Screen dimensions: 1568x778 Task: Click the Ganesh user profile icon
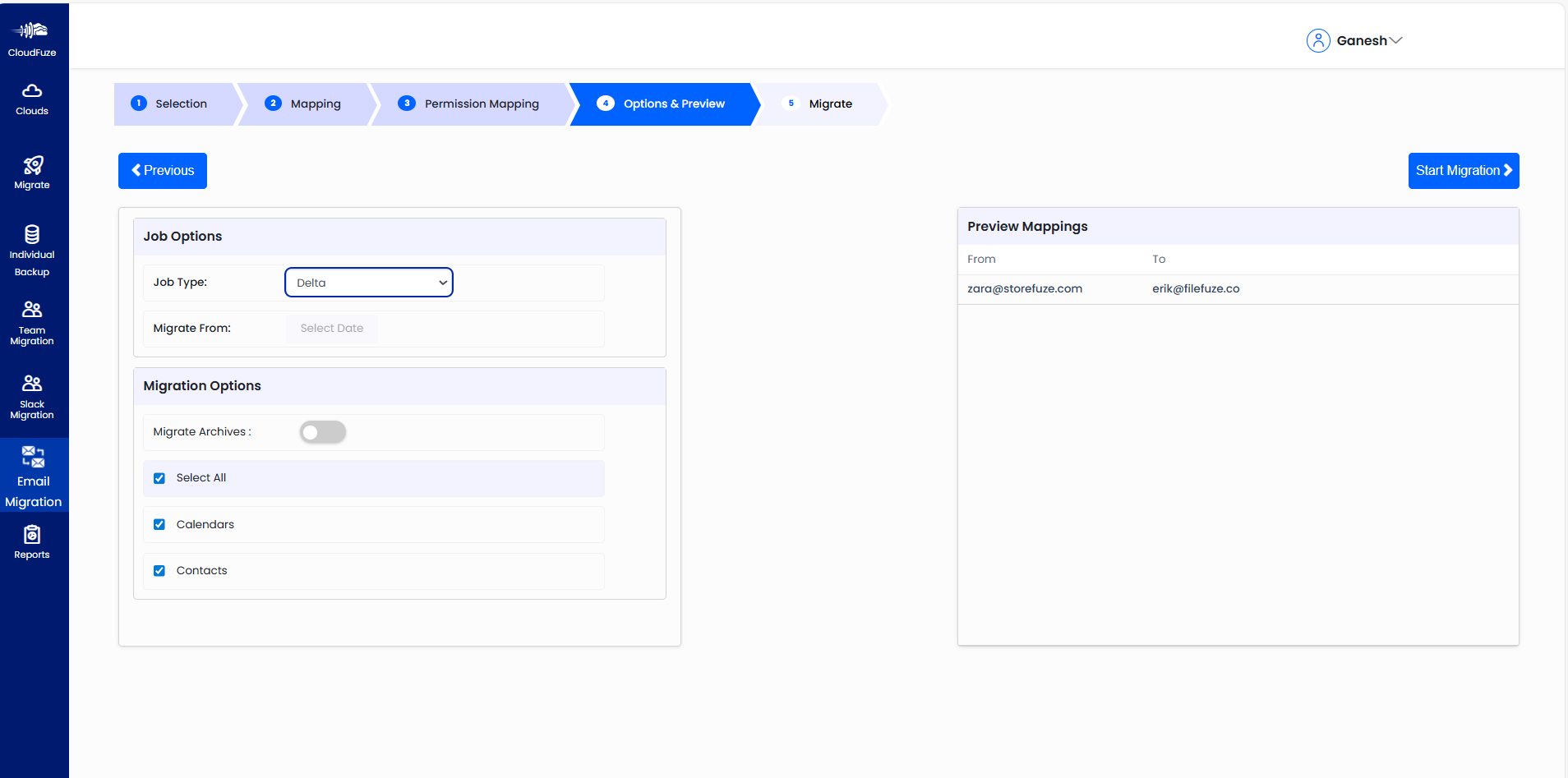1318,39
